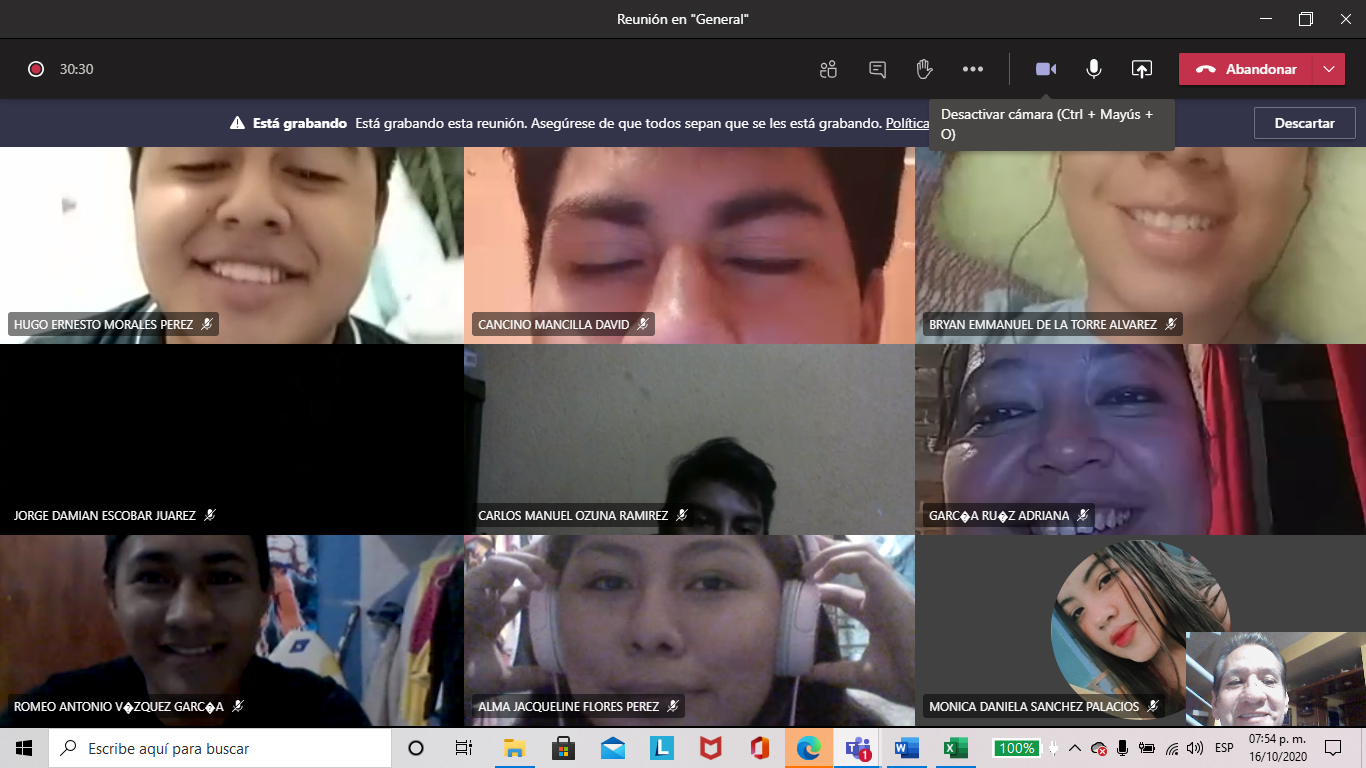
Task: Select Romeo Antonio Vázquez García tile
Action: tap(232, 631)
